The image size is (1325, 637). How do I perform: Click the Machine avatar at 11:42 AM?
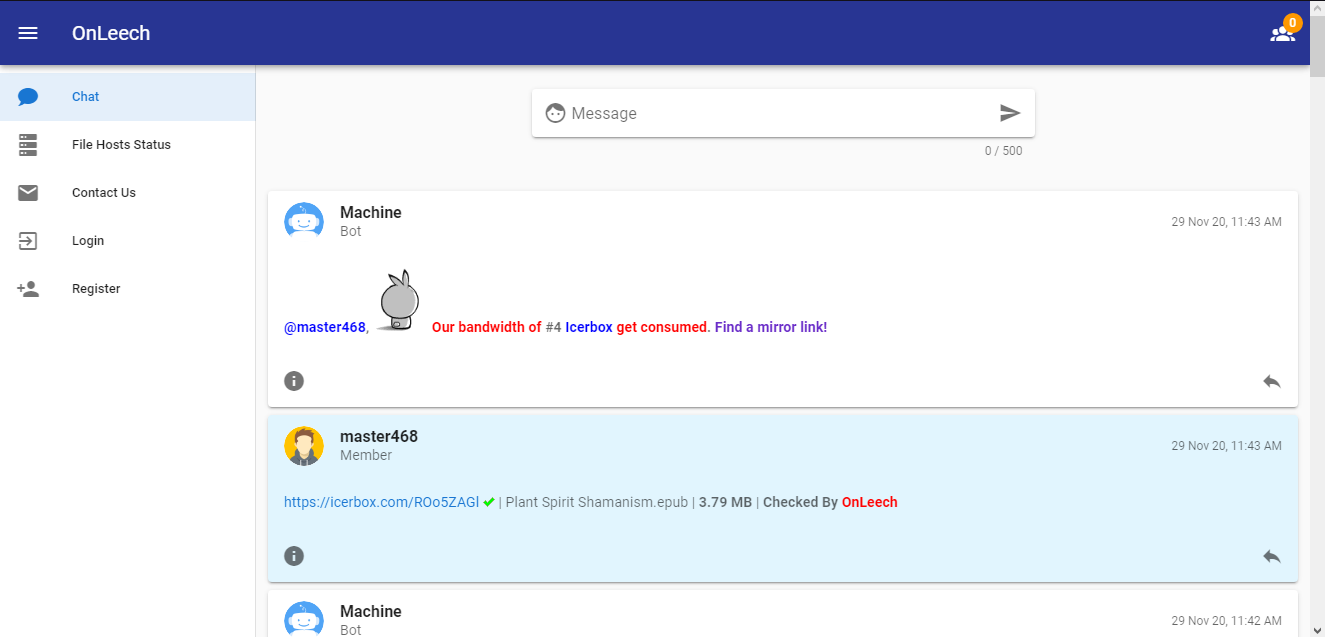click(x=304, y=619)
